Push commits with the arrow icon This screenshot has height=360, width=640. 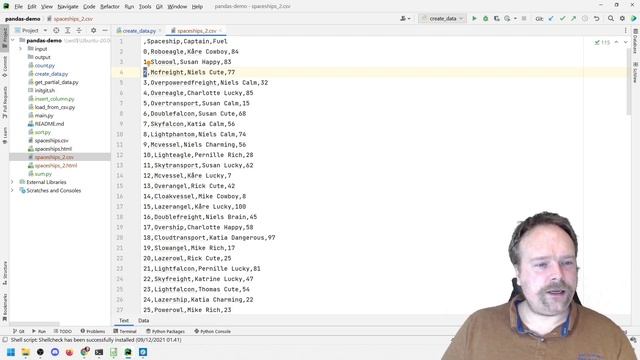tap(573, 18)
